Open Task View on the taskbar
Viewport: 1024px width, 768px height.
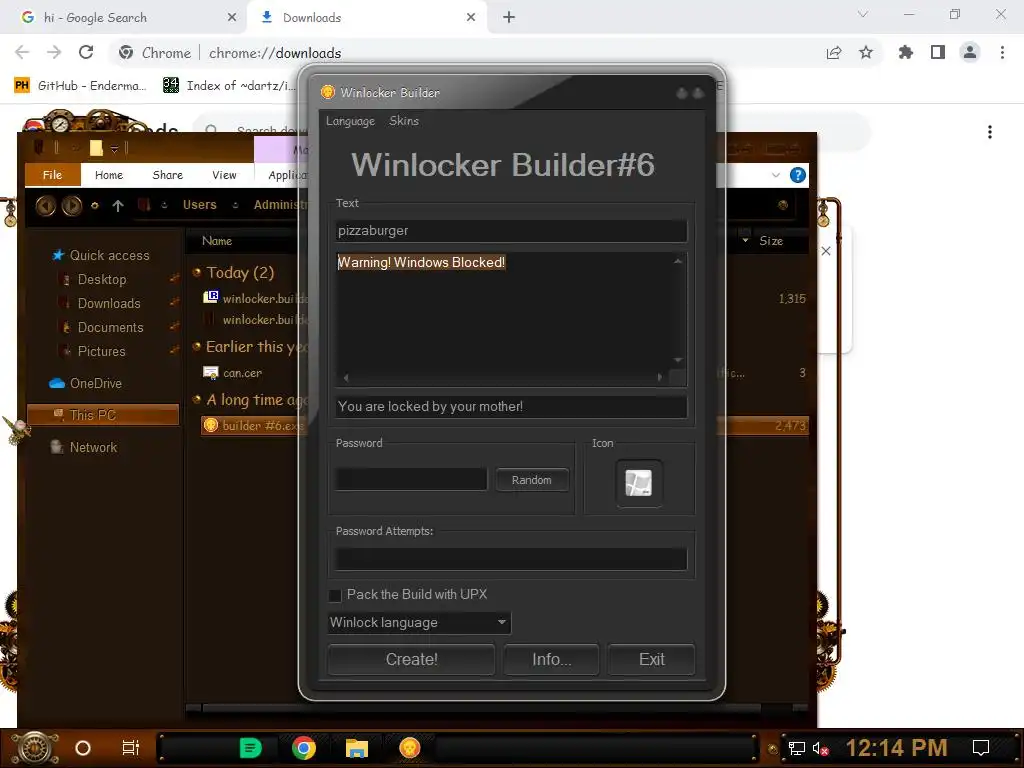coord(130,748)
